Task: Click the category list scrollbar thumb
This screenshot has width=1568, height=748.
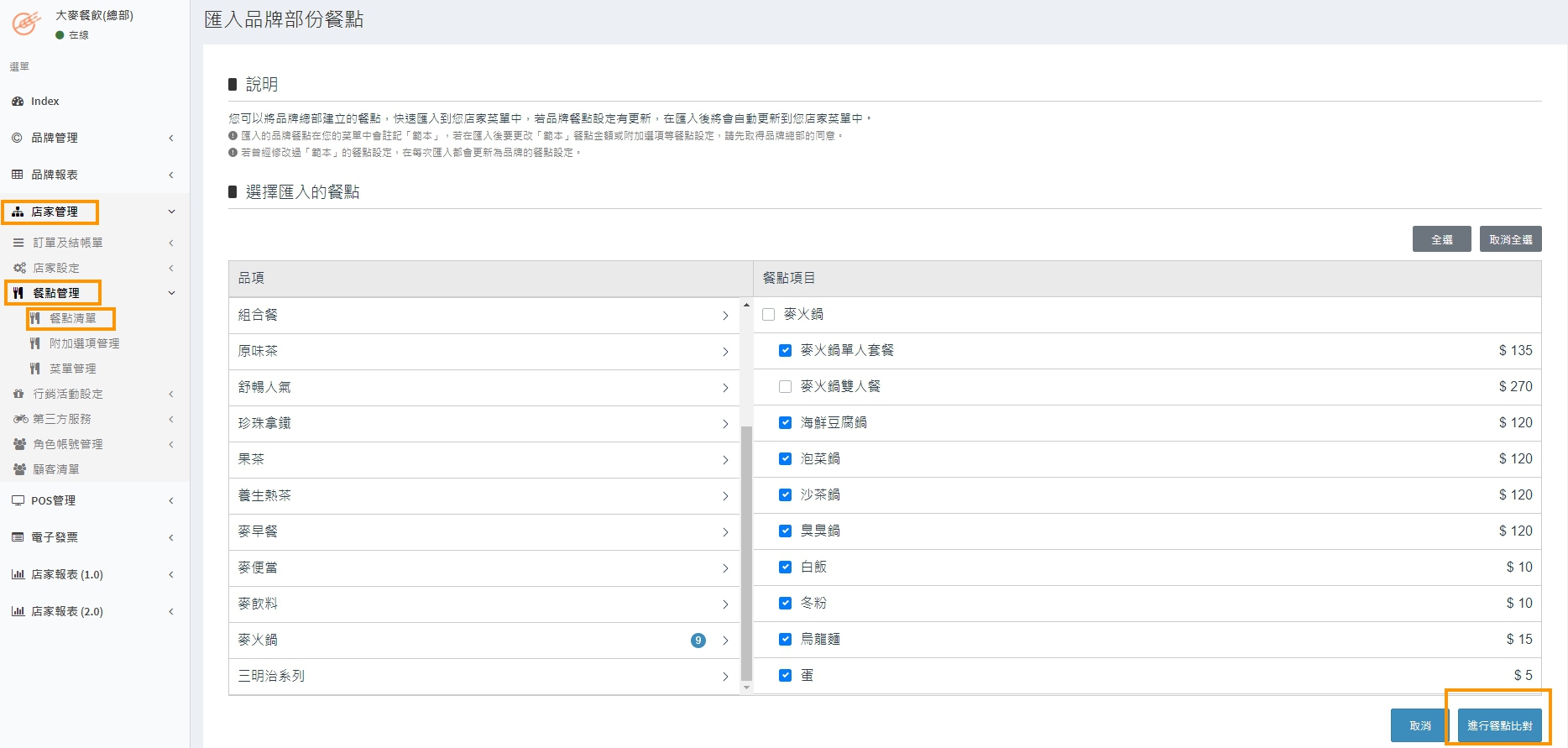Action: point(746,552)
